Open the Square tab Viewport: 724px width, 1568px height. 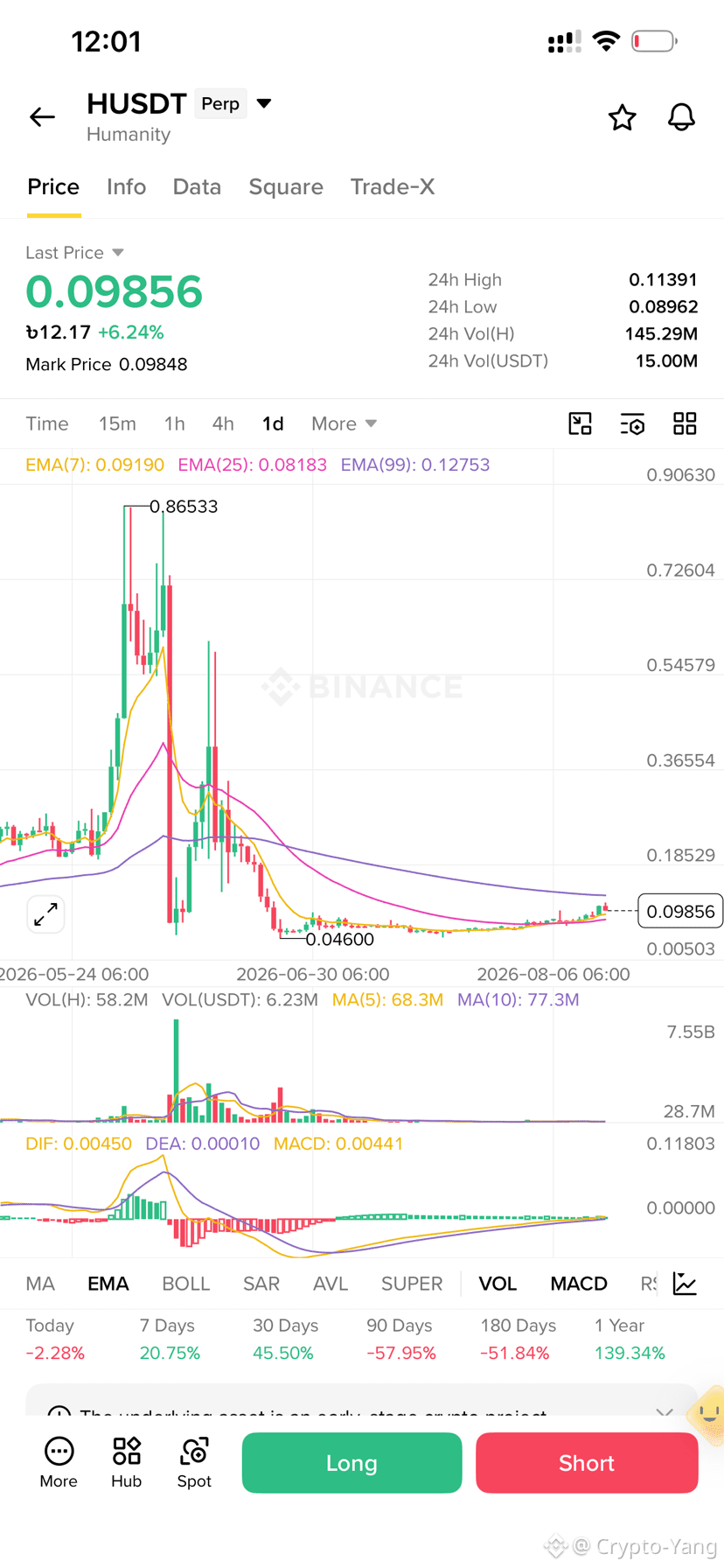coord(286,186)
